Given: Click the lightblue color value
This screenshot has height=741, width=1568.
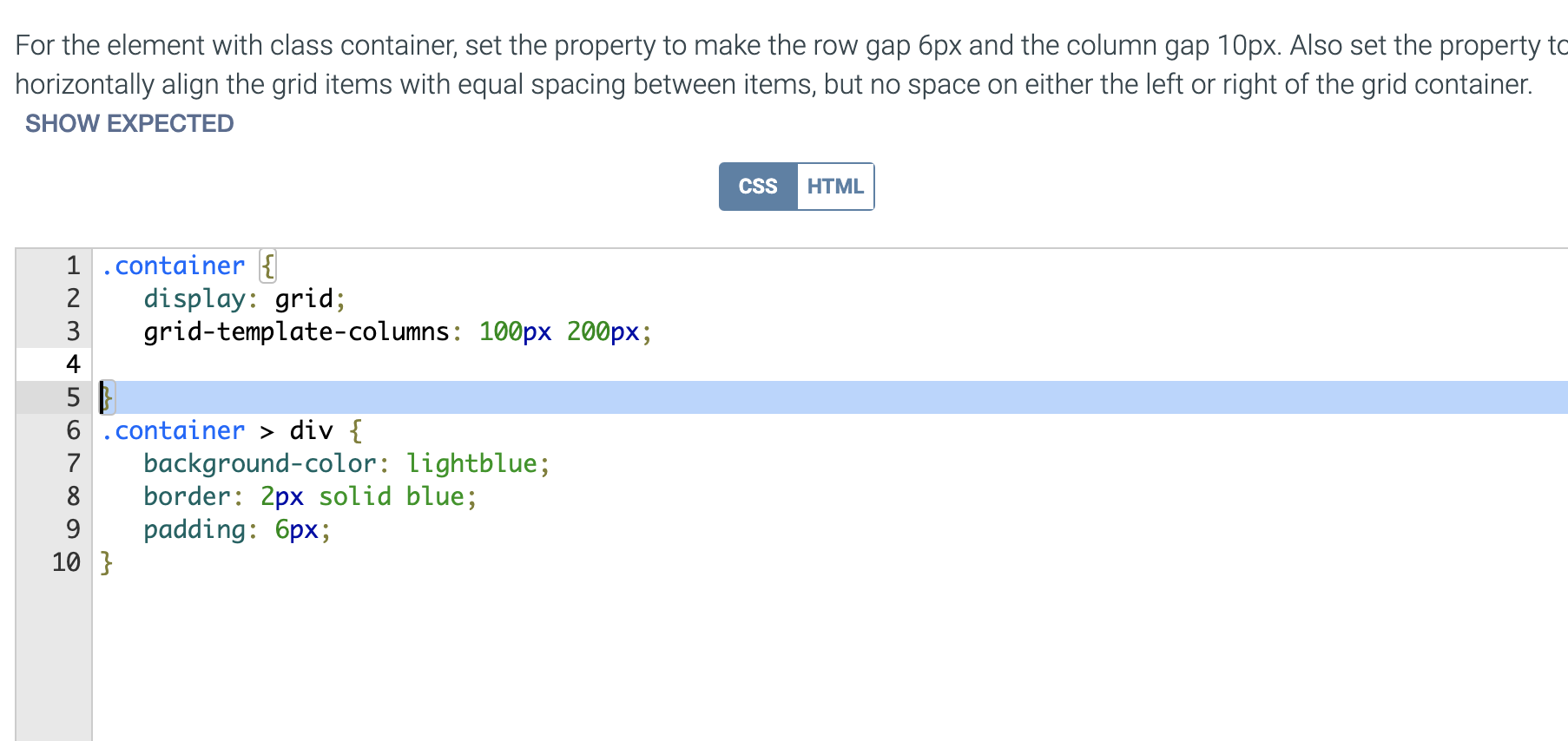Looking at the screenshot, I should pyautogui.click(x=471, y=463).
